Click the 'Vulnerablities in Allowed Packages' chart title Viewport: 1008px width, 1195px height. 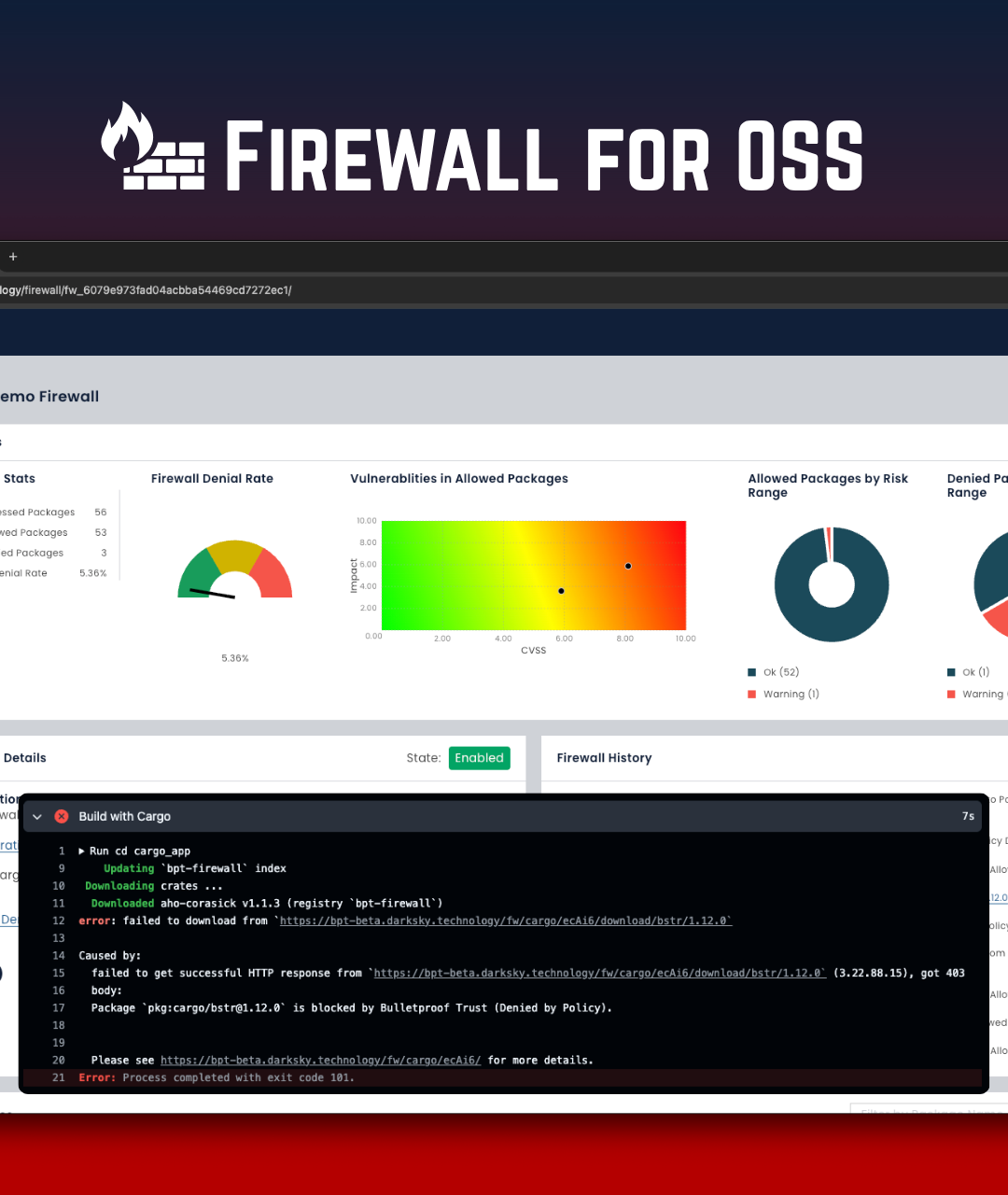click(459, 479)
